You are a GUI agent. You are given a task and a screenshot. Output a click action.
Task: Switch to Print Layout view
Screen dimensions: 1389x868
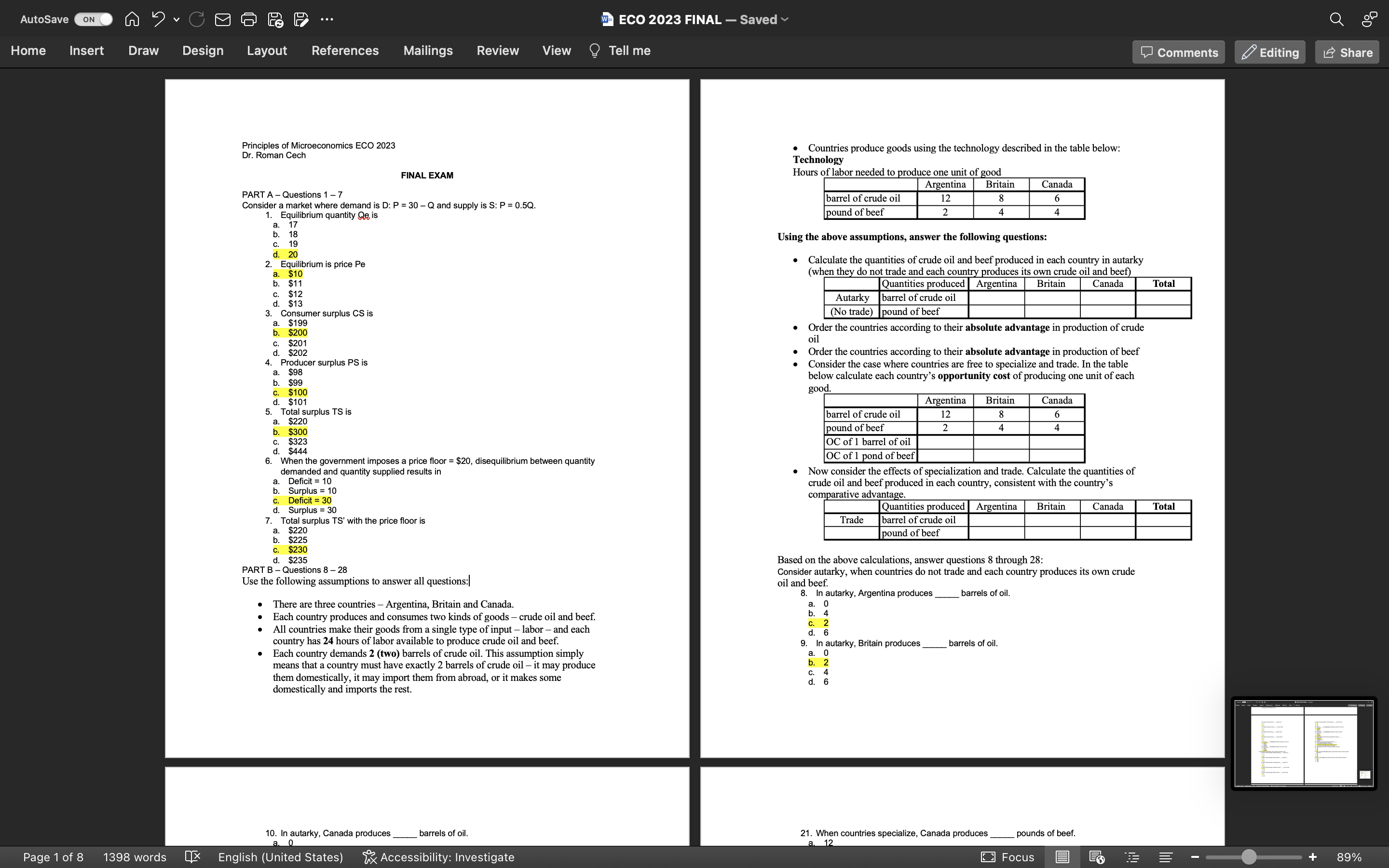coord(1063,856)
